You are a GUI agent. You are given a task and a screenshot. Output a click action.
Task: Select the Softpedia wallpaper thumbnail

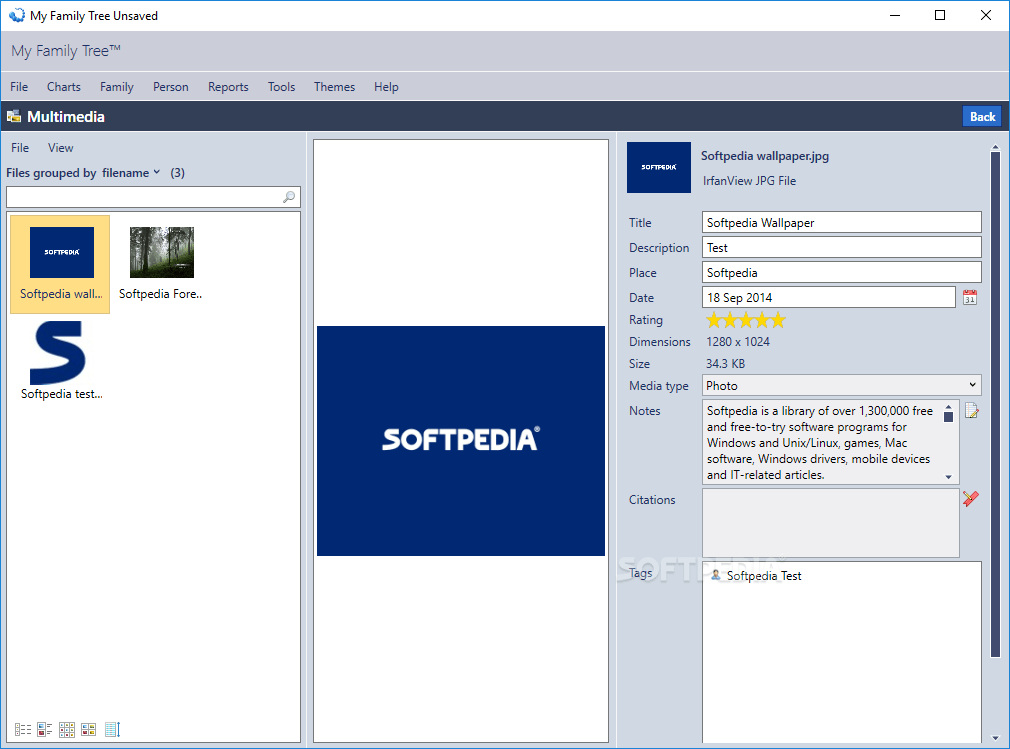pos(61,265)
